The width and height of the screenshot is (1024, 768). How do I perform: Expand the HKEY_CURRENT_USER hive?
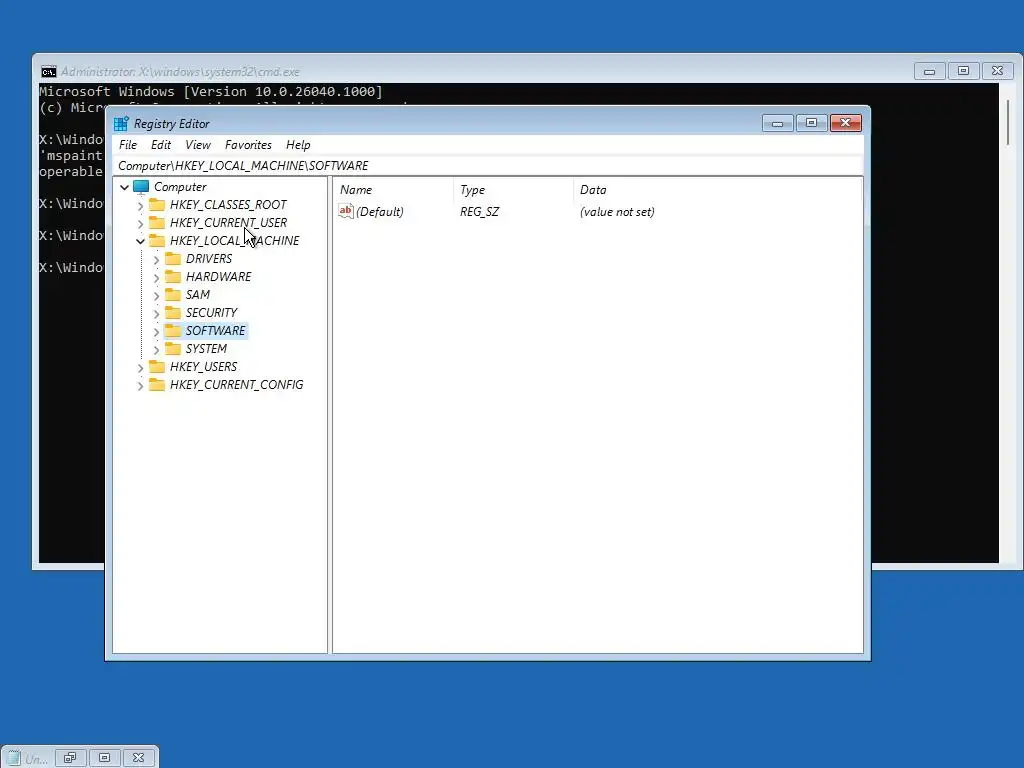(140, 223)
